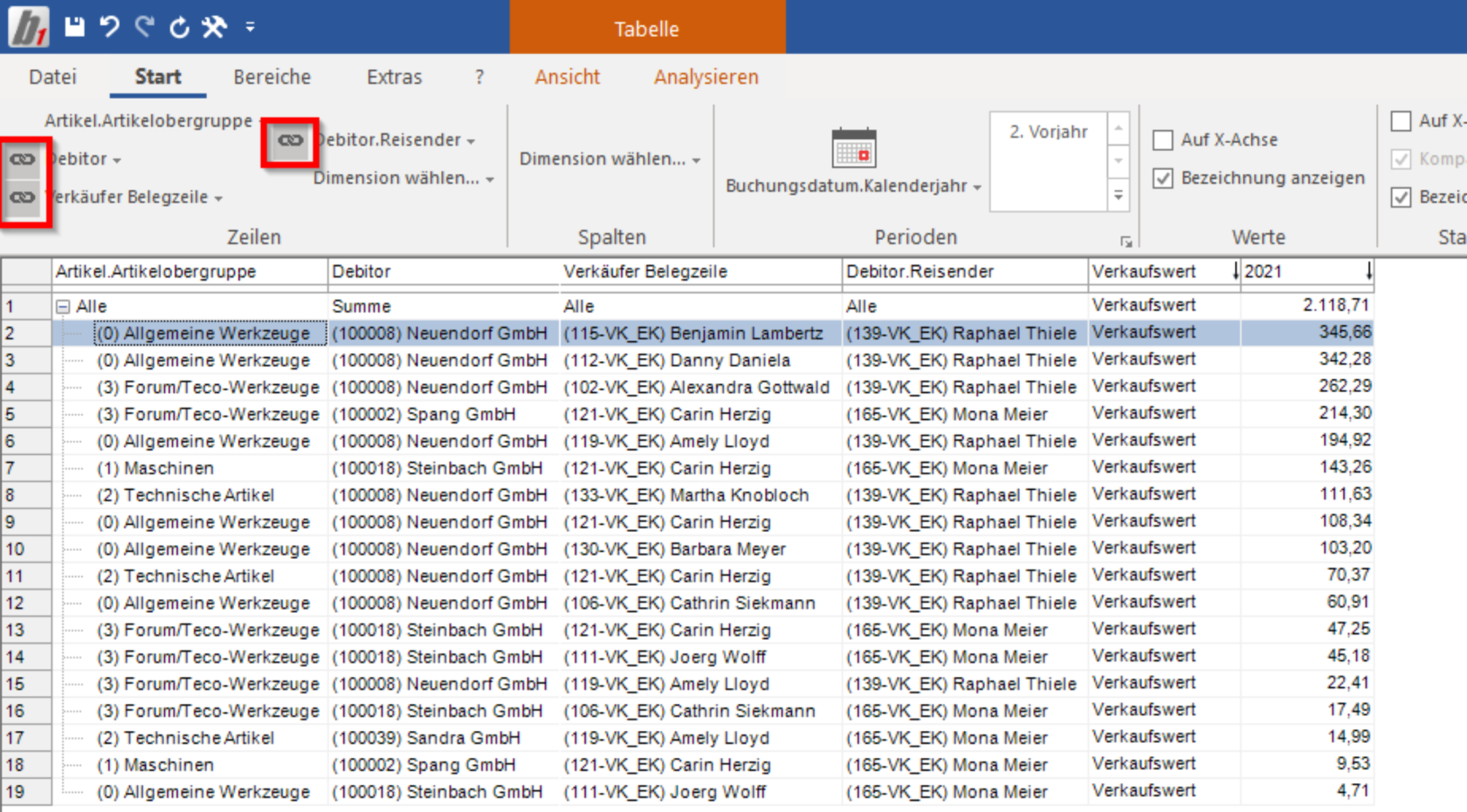
Task: Select (112-VK_EK) Danny Daniela cell
Action: pos(700,360)
